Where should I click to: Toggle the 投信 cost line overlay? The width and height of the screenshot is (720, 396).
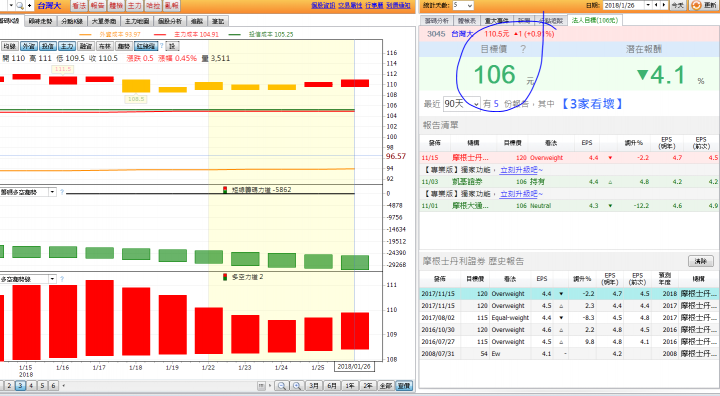point(48,46)
